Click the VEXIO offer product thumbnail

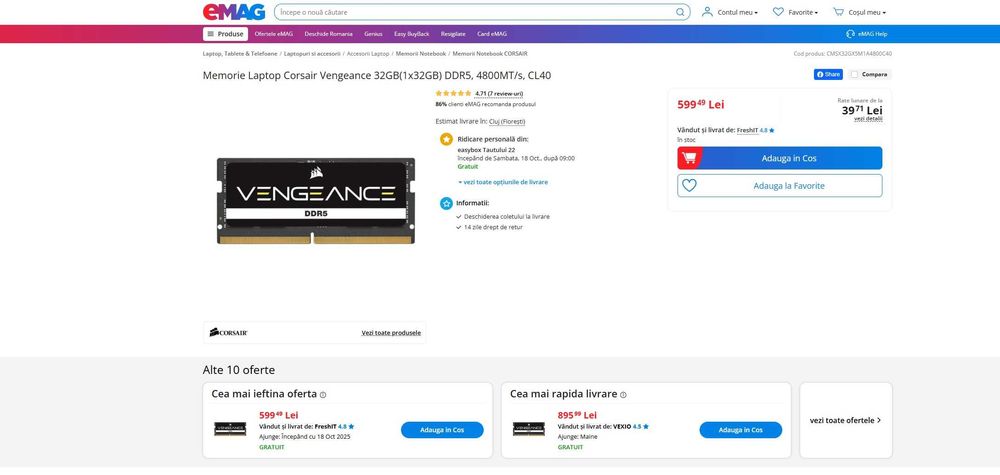[529, 428]
